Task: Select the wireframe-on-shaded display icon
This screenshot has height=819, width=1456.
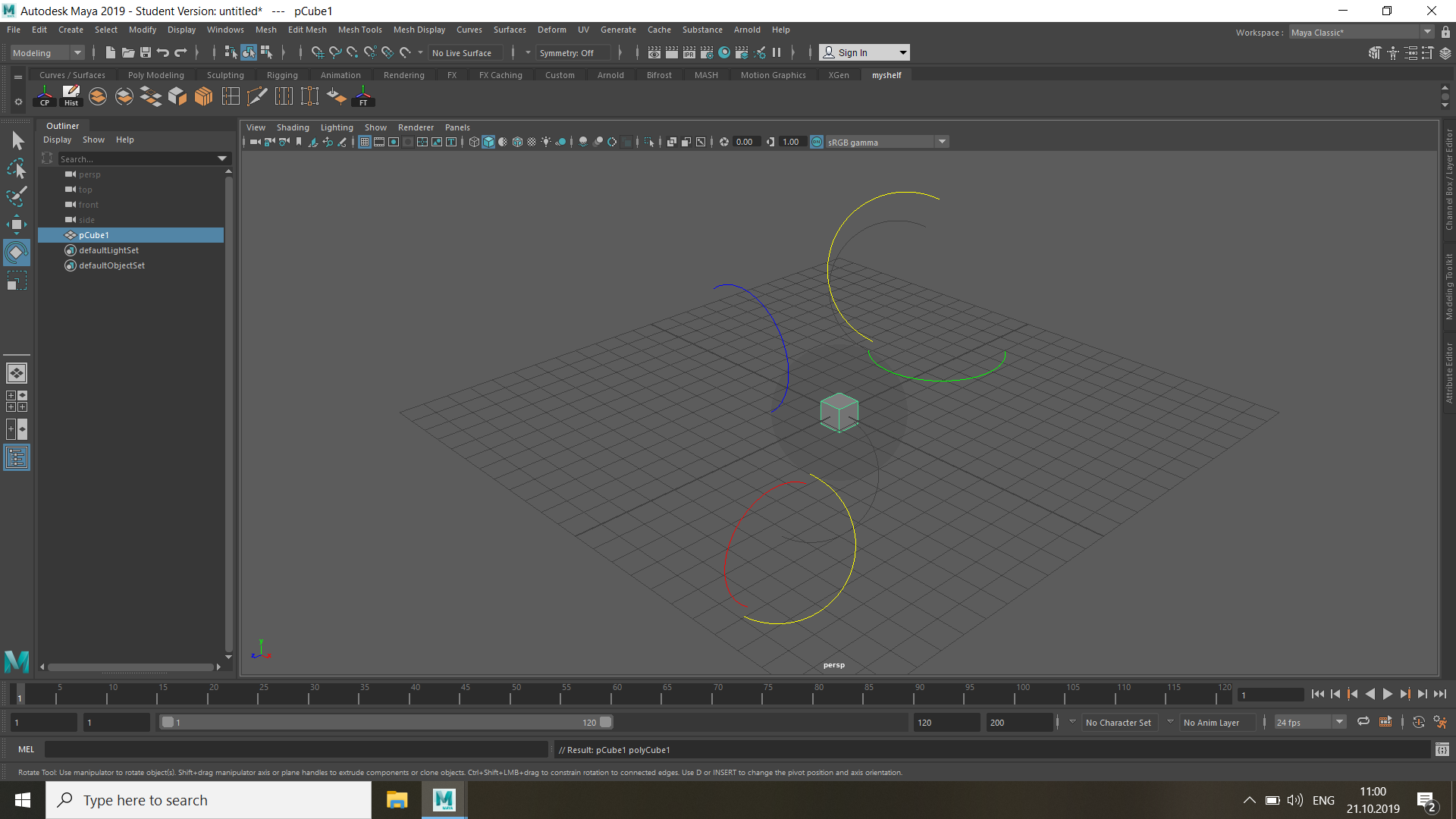Action: 517,142
